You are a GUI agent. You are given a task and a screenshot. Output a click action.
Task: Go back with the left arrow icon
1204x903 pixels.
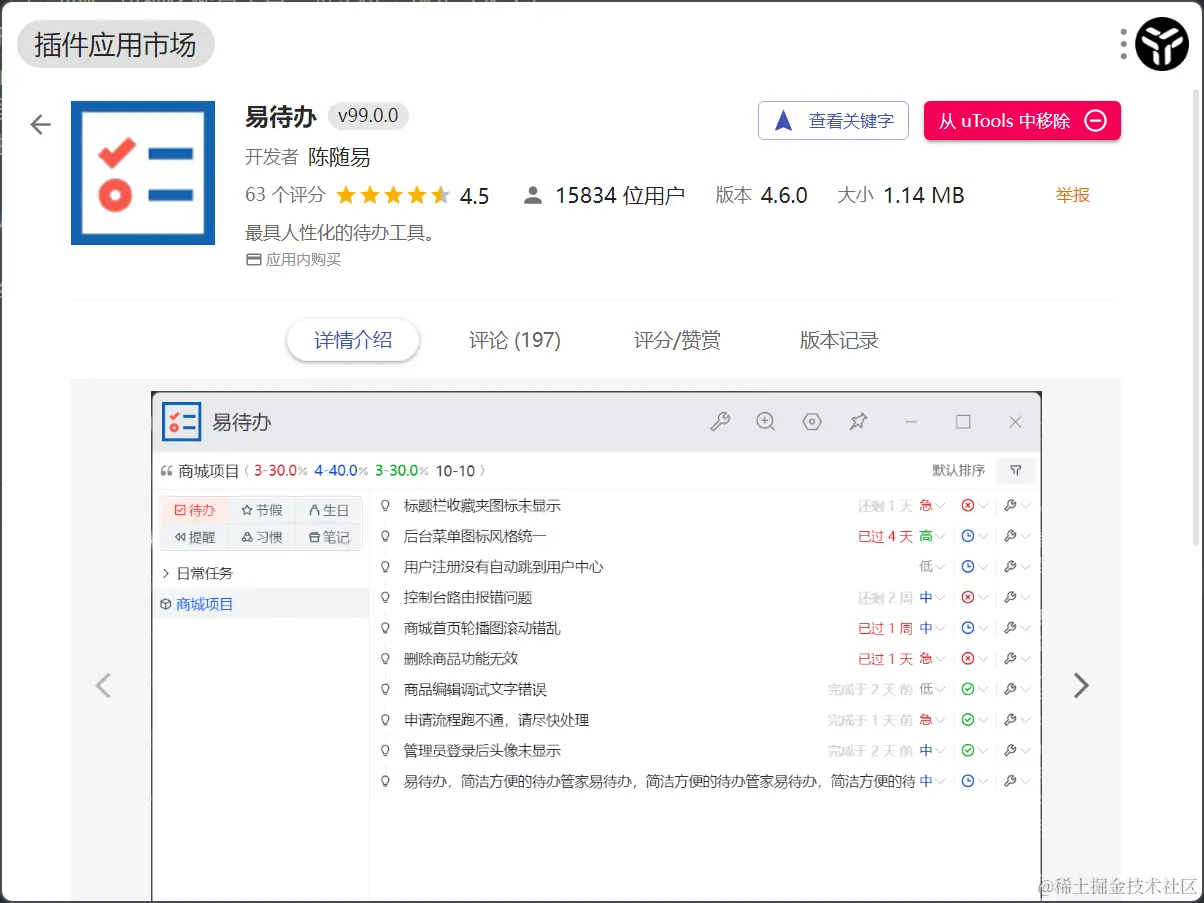40,124
